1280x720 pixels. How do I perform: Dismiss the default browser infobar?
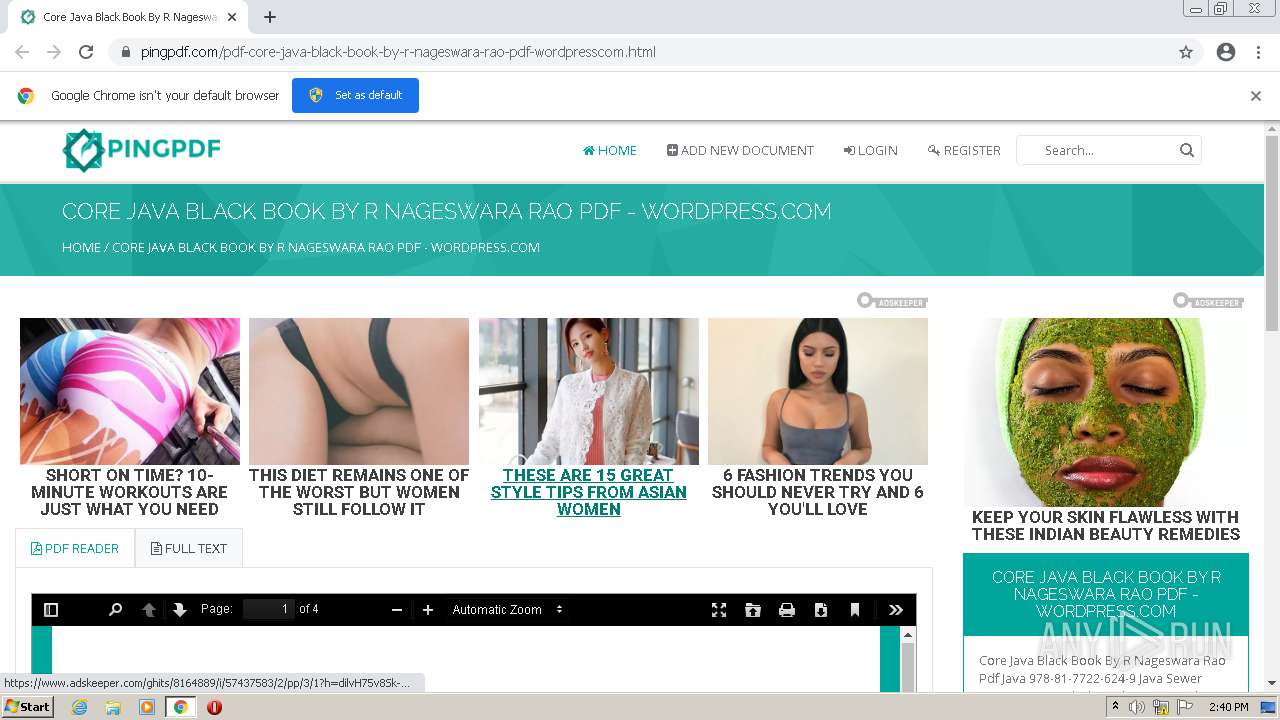(1256, 96)
